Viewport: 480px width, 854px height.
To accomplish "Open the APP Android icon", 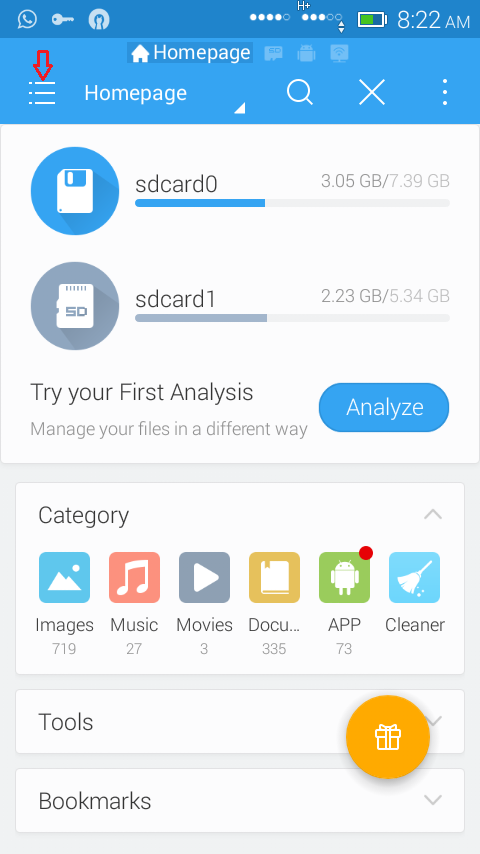I will click(344, 577).
